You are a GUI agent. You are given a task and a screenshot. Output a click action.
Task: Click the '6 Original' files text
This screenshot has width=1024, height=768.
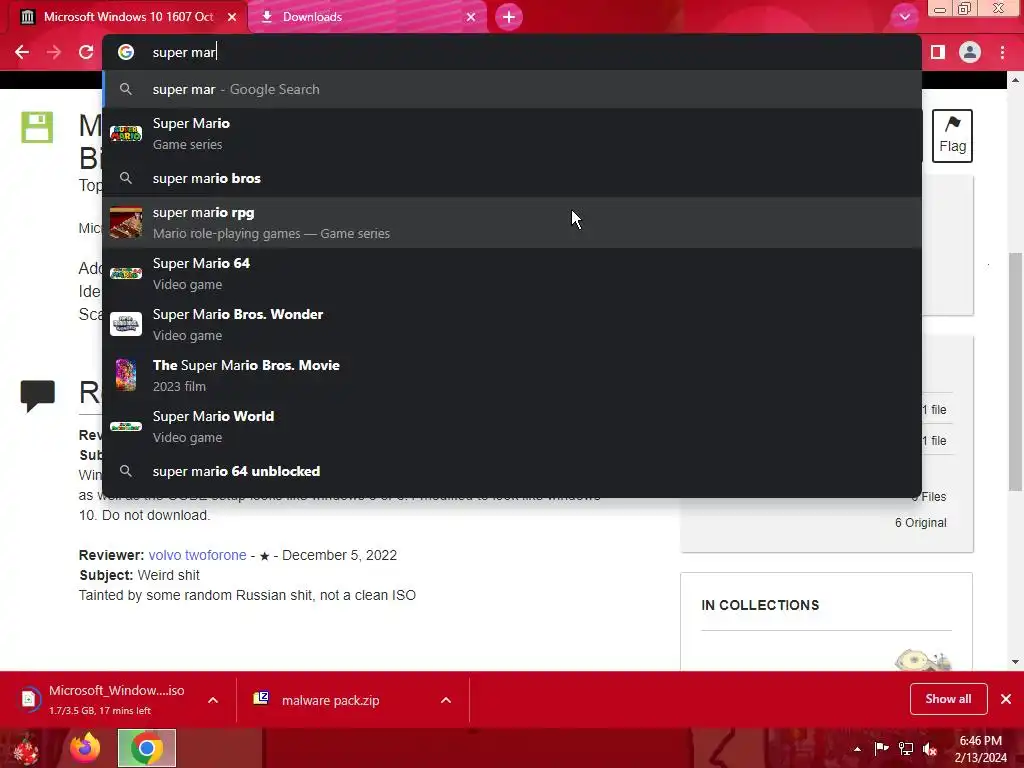point(920,522)
